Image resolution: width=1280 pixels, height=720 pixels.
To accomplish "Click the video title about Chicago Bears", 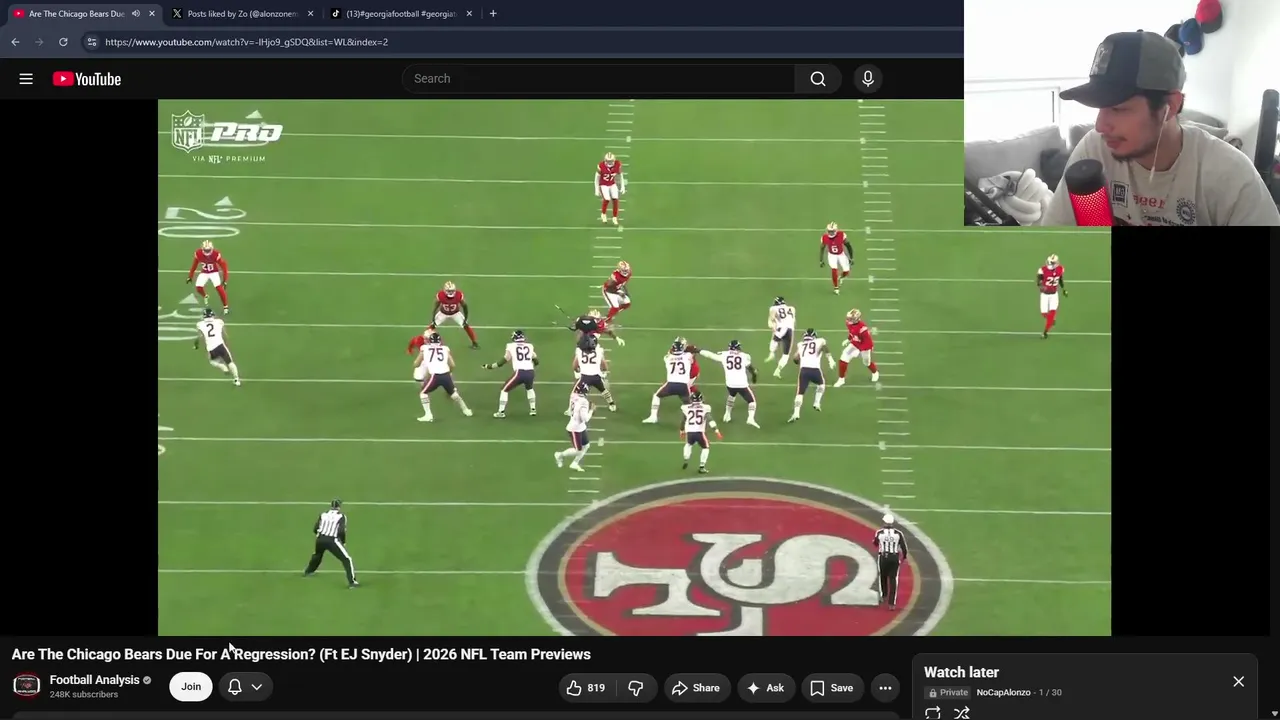I will [301, 654].
